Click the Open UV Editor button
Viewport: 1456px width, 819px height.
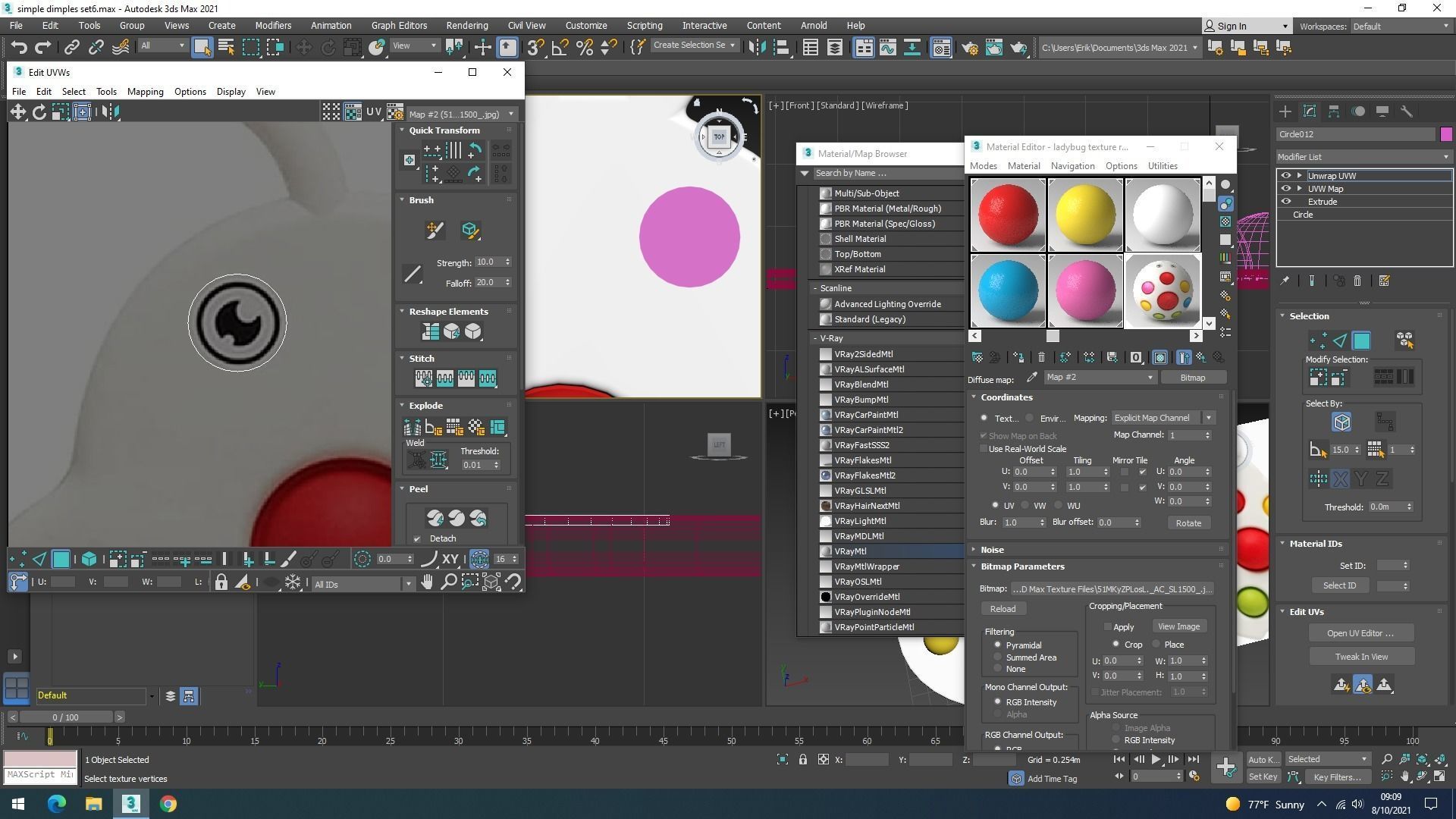click(x=1360, y=633)
